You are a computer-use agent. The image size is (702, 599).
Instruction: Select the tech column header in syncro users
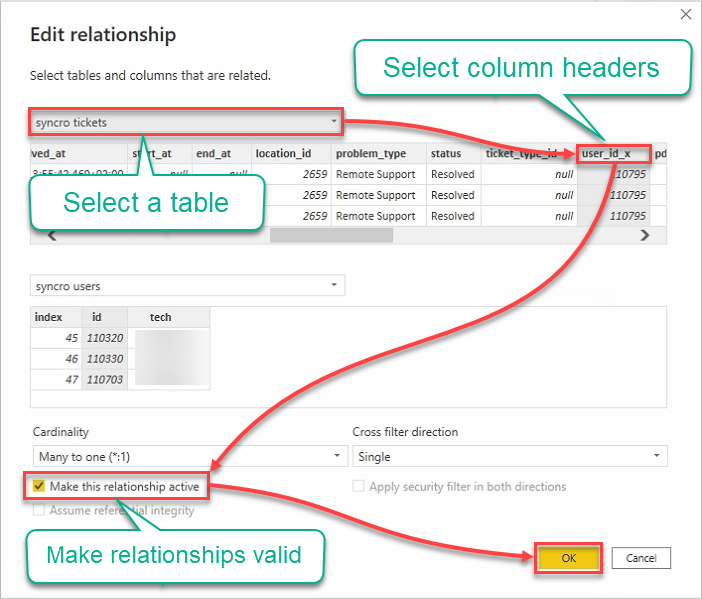coord(169,317)
